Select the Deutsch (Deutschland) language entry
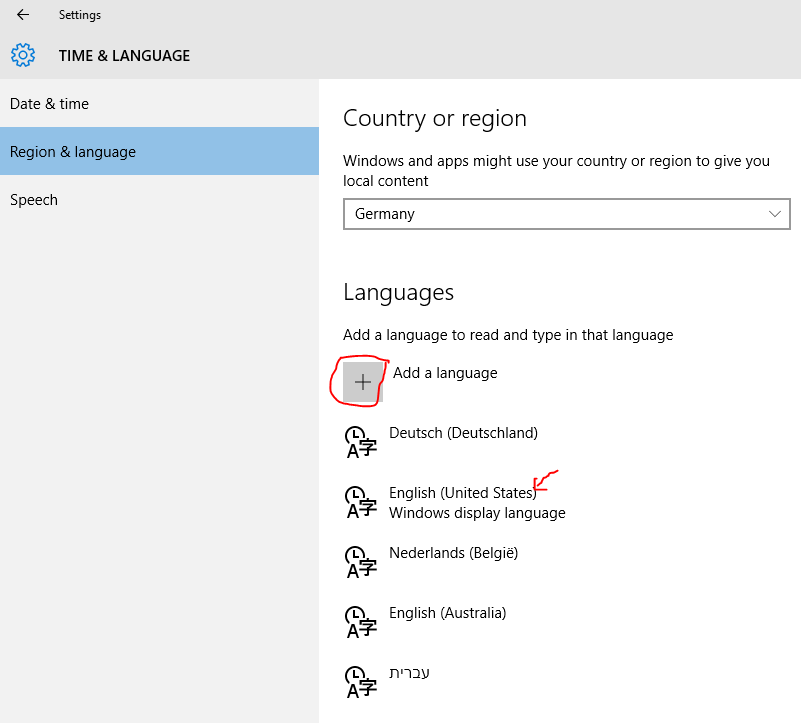The height and width of the screenshot is (723, 801). [x=463, y=433]
